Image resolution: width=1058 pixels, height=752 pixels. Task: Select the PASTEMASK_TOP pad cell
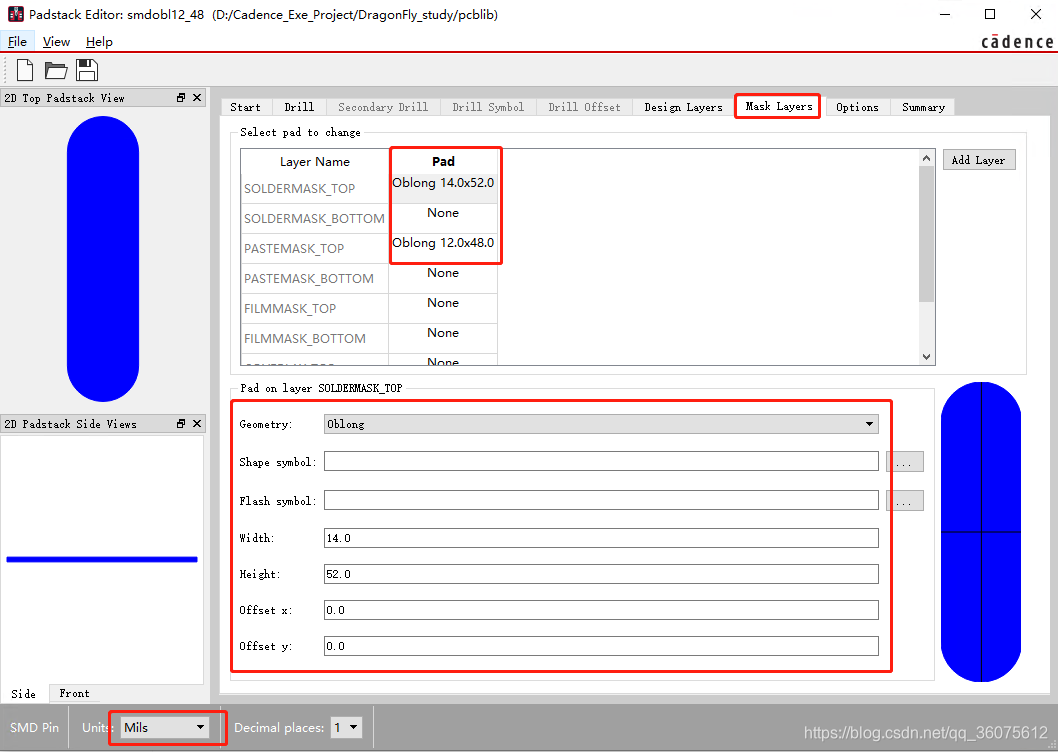tap(443, 244)
